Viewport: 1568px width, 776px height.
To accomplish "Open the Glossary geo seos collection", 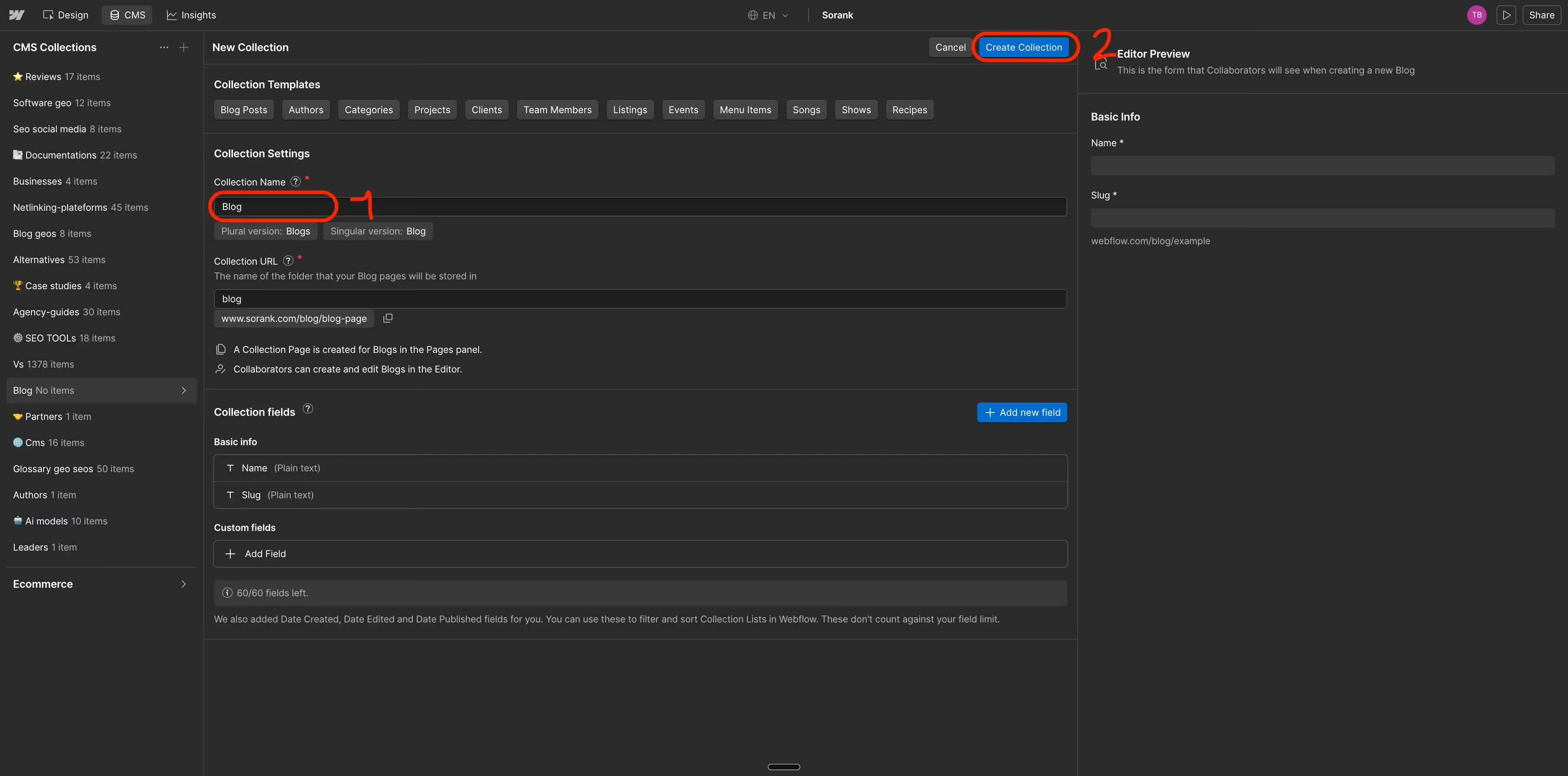I will (x=101, y=469).
